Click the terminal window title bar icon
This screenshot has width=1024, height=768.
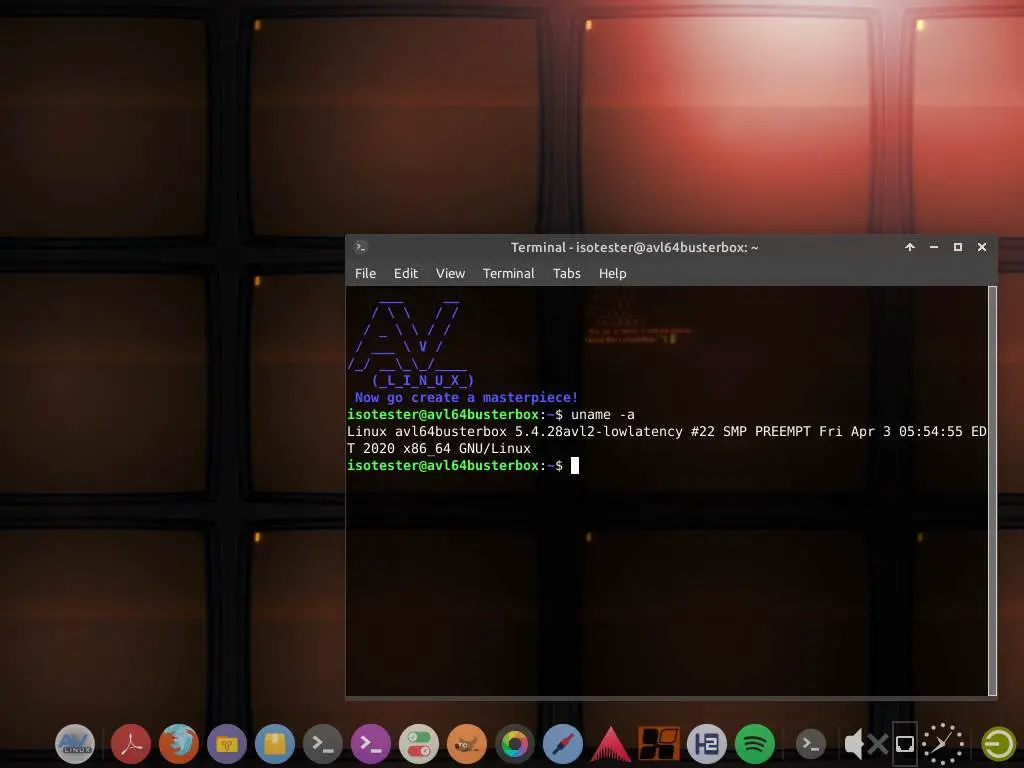[360, 247]
